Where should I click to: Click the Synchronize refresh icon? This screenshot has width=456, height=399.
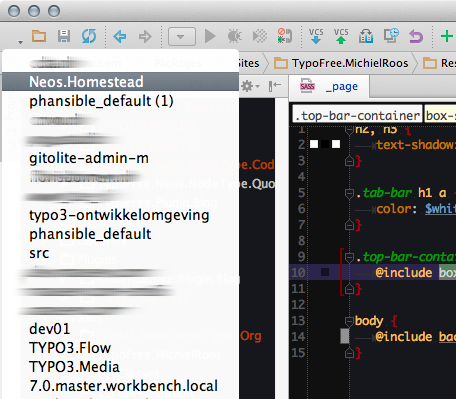coord(89,36)
